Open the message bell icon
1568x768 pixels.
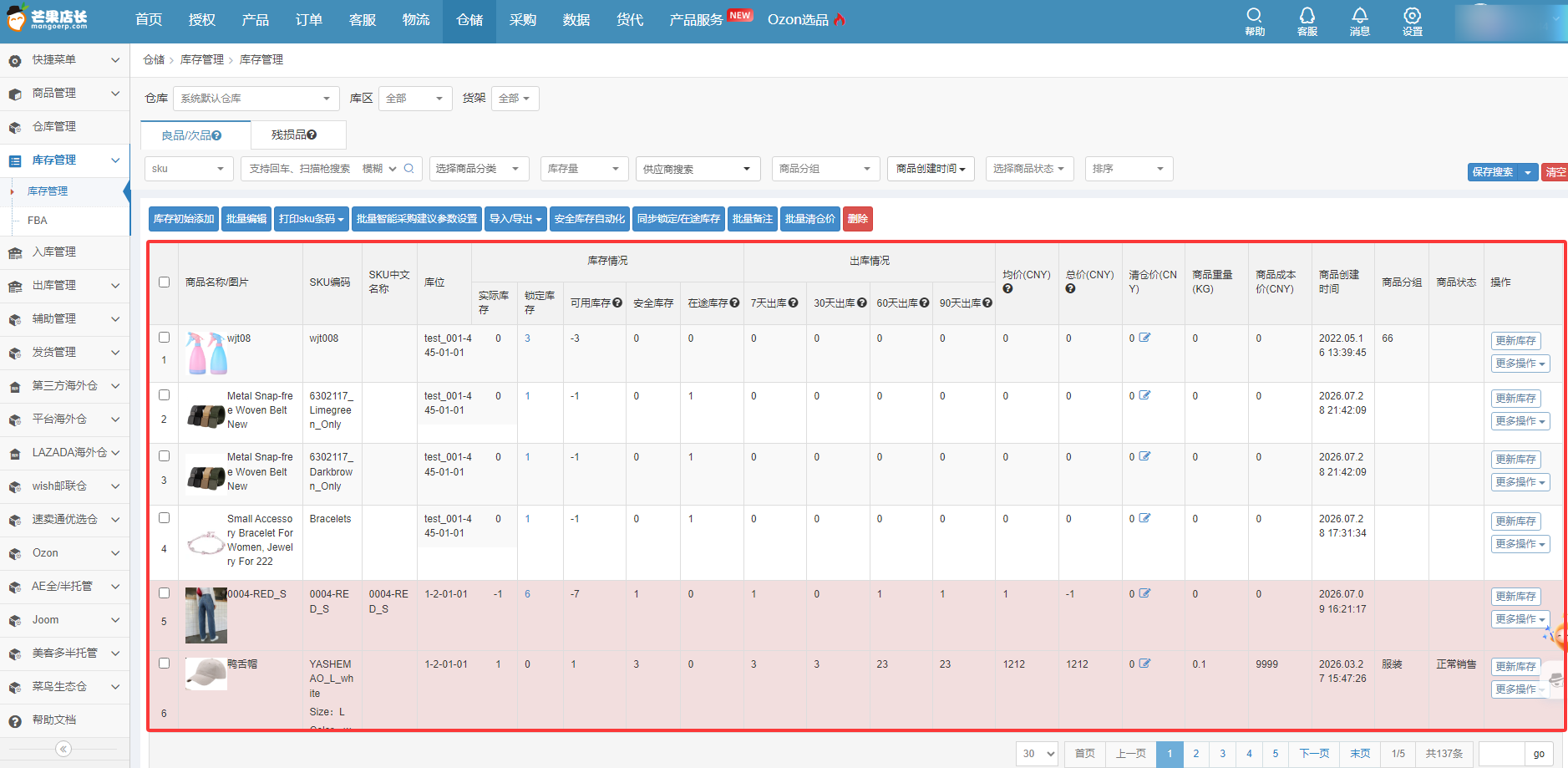point(1359,22)
